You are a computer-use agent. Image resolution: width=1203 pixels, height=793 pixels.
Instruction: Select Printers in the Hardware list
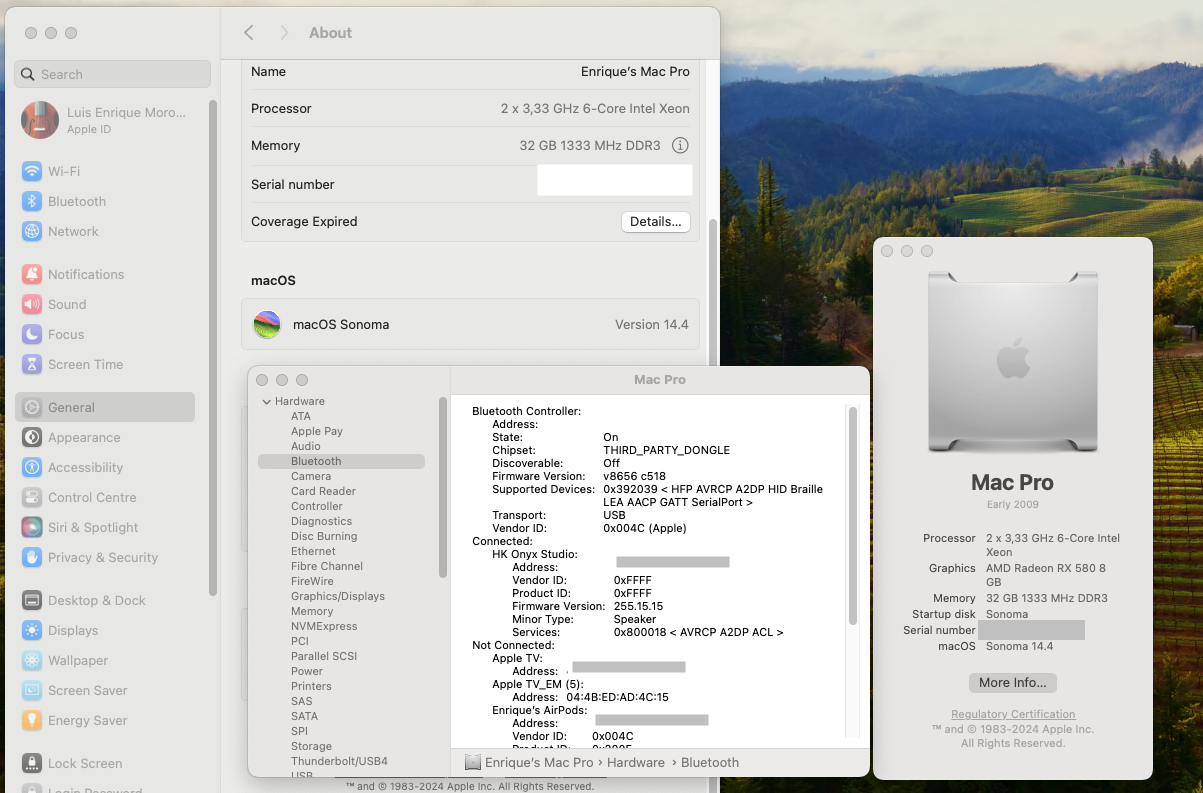tap(311, 686)
